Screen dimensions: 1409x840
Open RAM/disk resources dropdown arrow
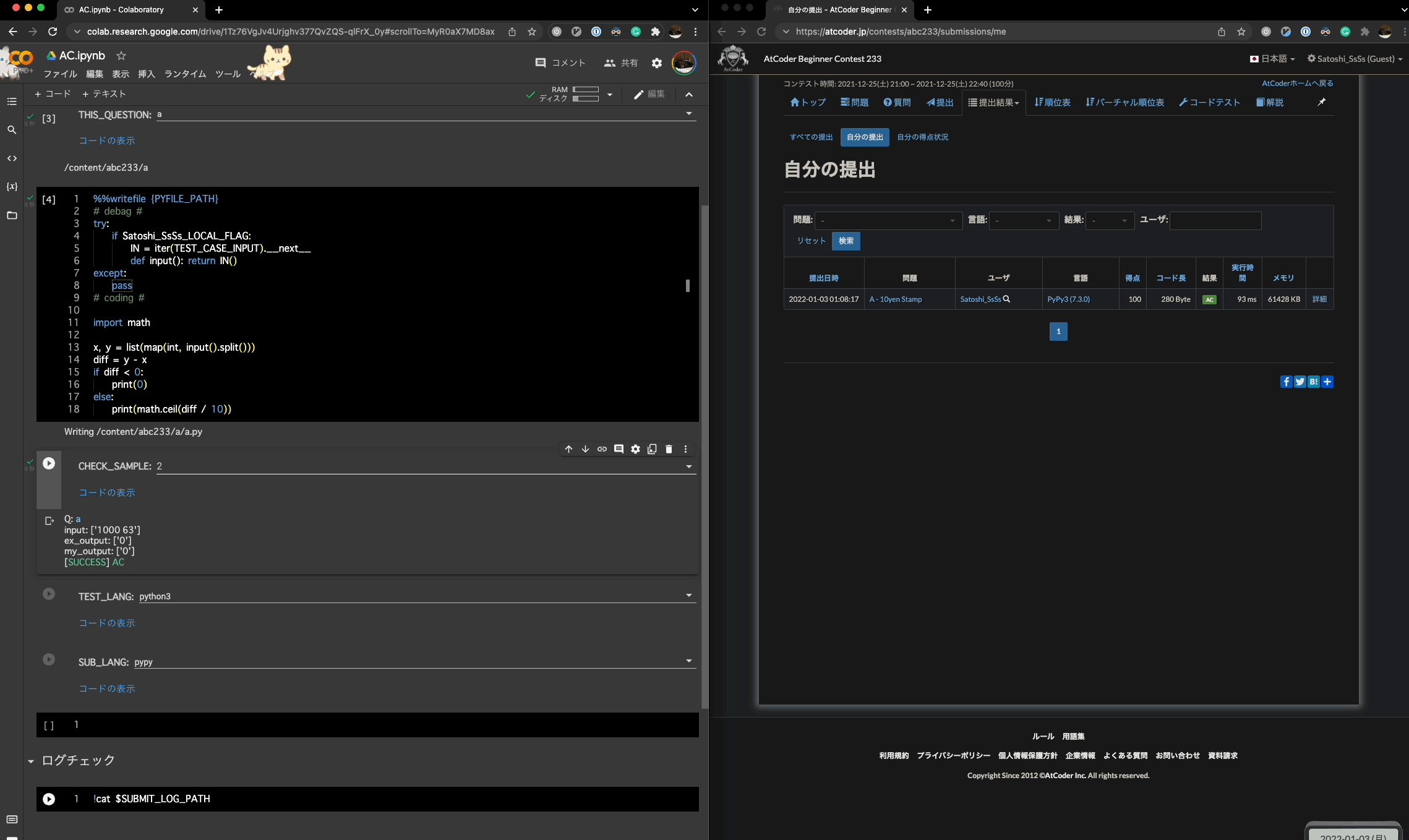tap(609, 95)
